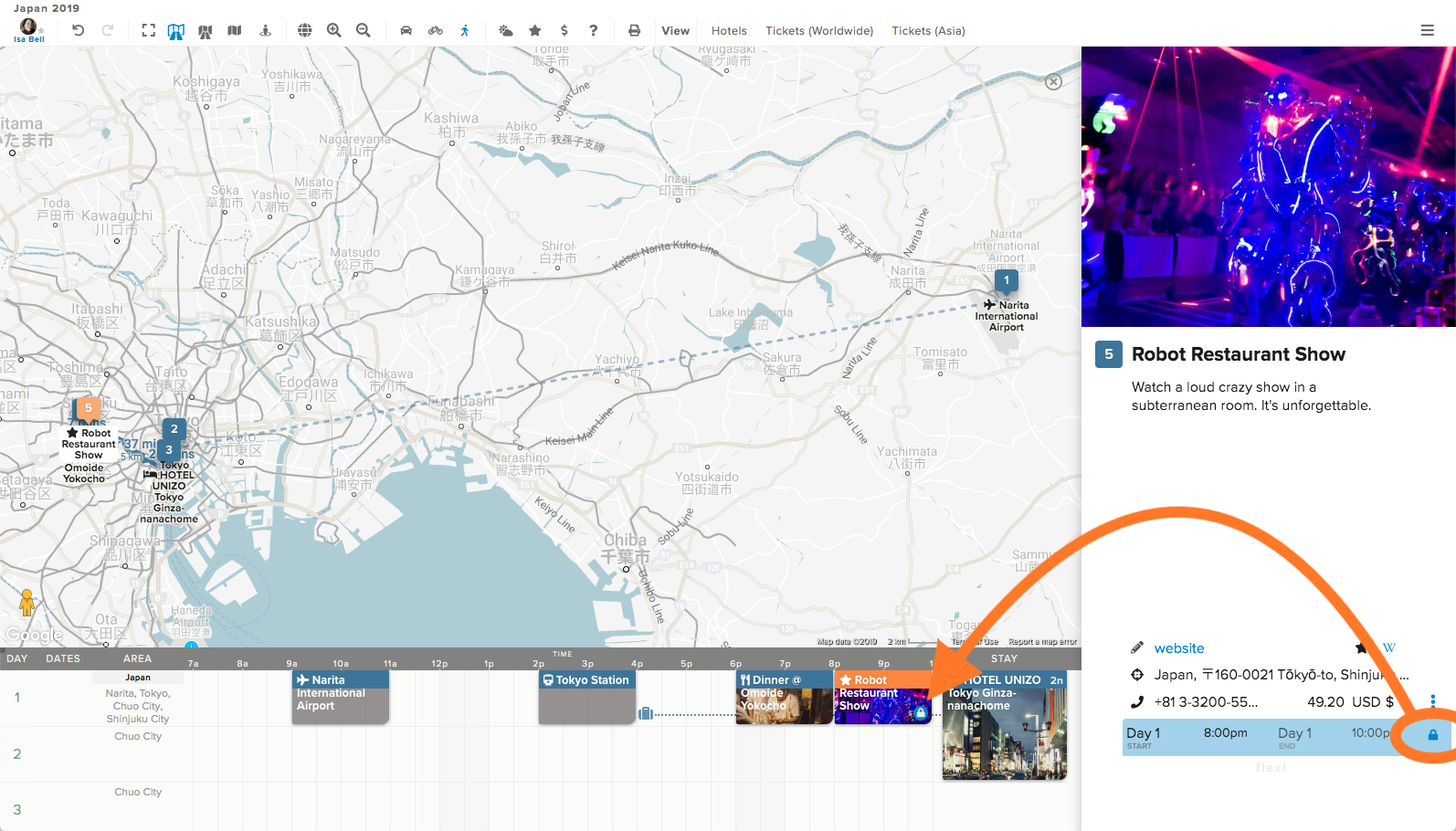The width and height of the screenshot is (1456, 831).
Task: Click the Day 1 start field
Action: tap(1144, 736)
